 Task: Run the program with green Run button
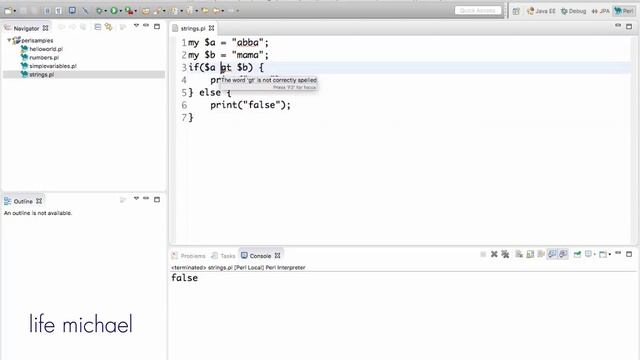[114, 11]
